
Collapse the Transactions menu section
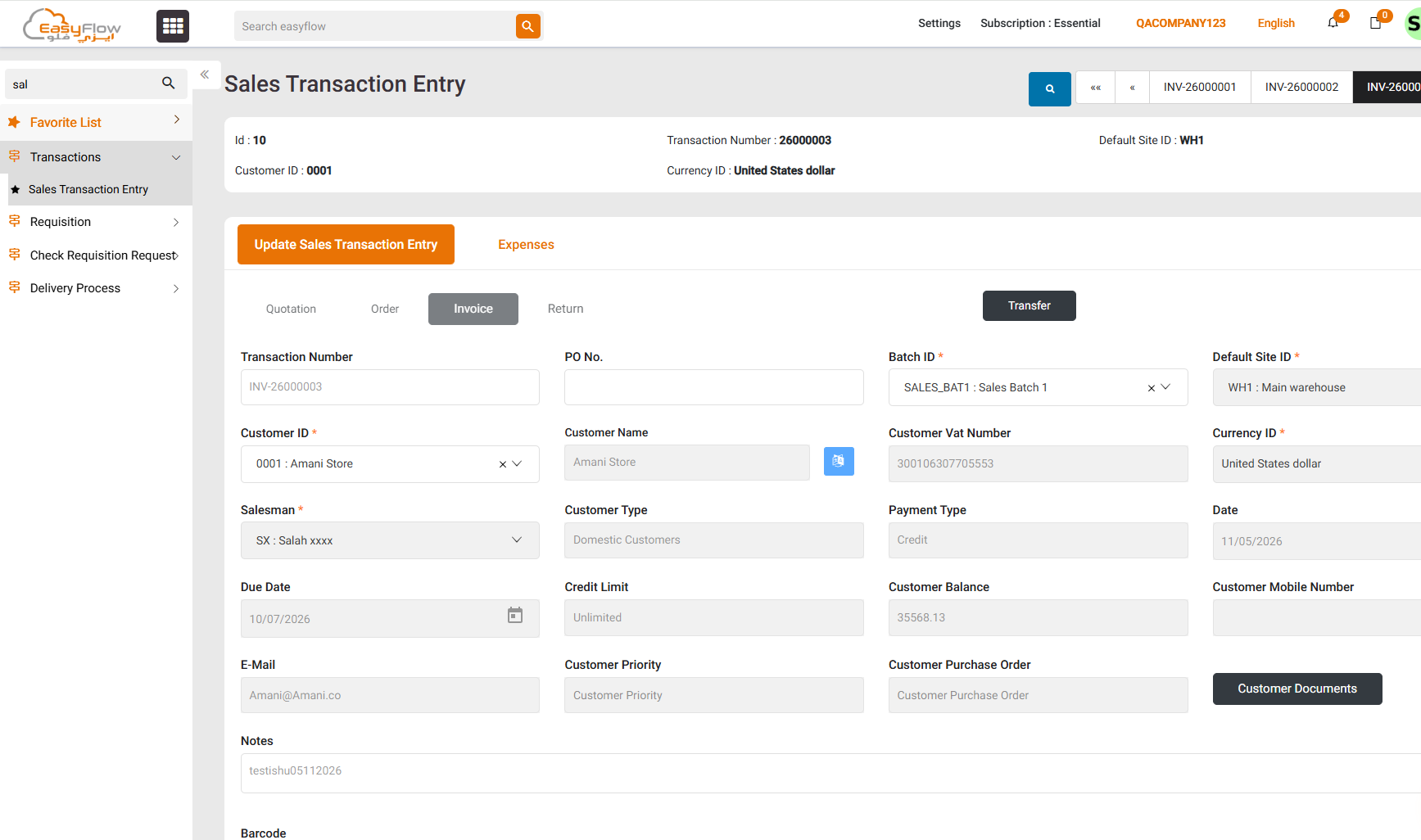pos(176,157)
